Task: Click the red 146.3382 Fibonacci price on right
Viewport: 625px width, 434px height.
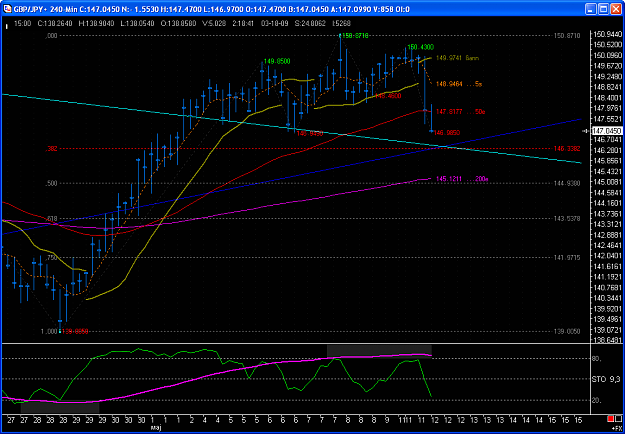Action: point(566,149)
